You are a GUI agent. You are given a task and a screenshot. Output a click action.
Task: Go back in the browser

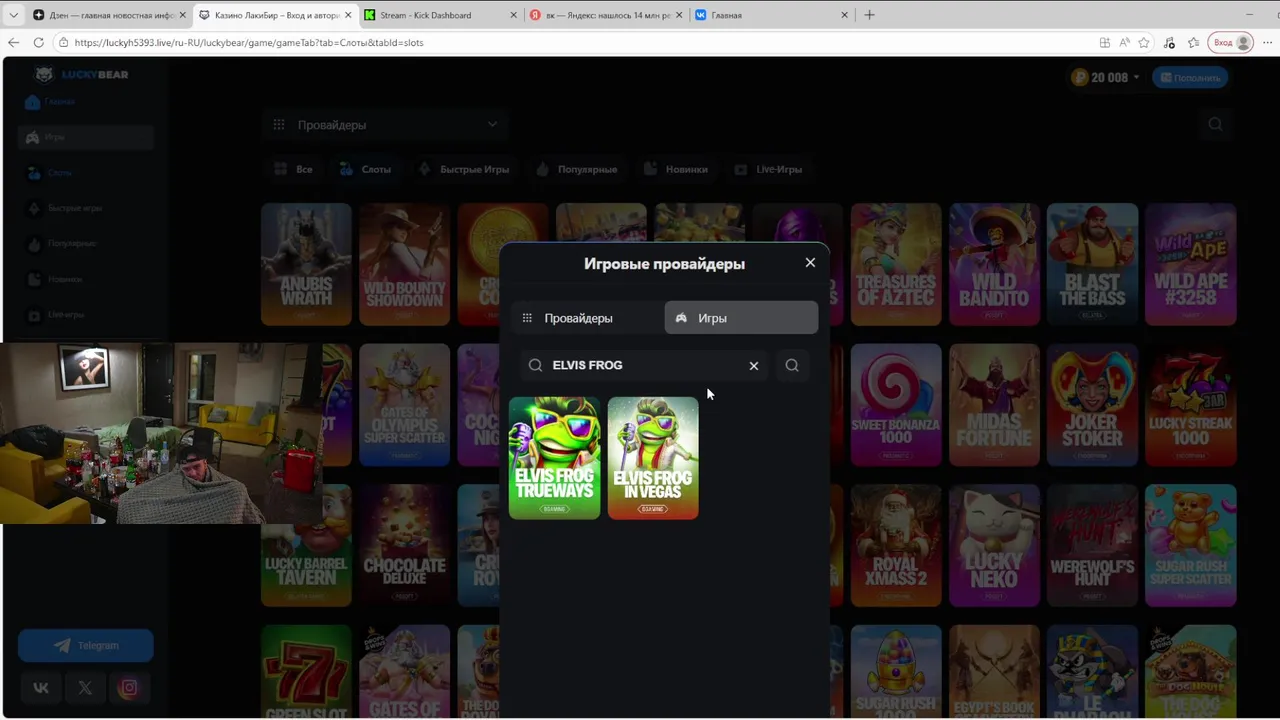(x=13, y=43)
